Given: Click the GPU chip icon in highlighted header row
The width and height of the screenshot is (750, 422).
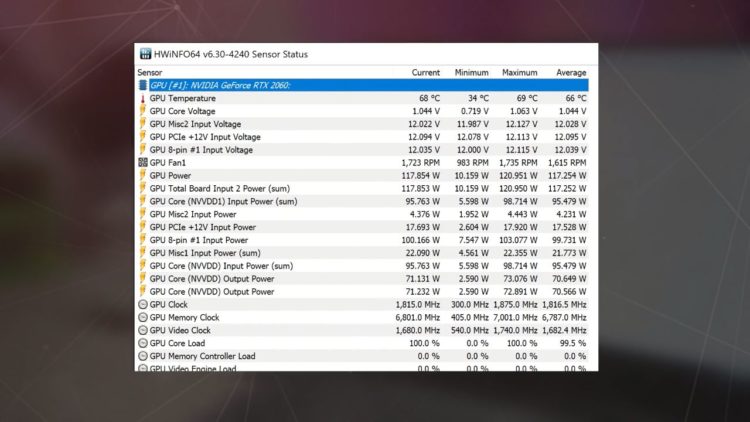Looking at the screenshot, I should pos(143,85).
